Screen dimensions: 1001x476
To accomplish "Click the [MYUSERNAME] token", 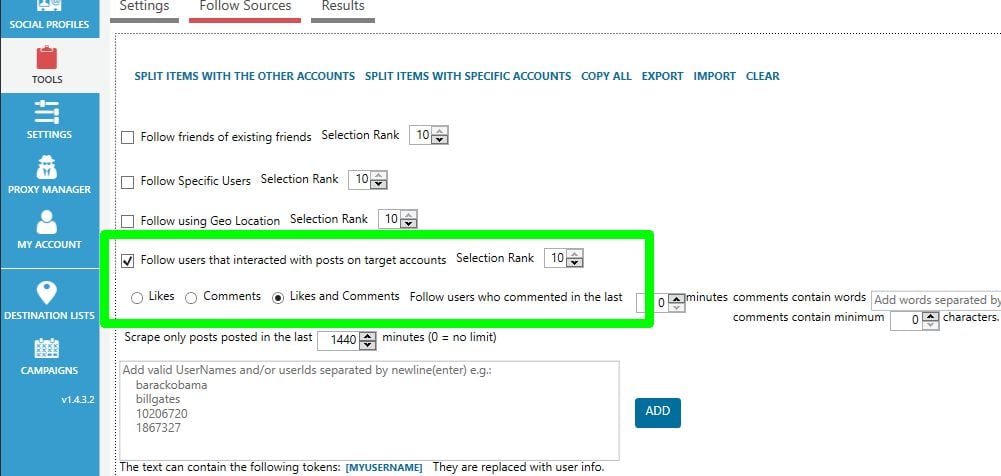I will pos(384,468).
